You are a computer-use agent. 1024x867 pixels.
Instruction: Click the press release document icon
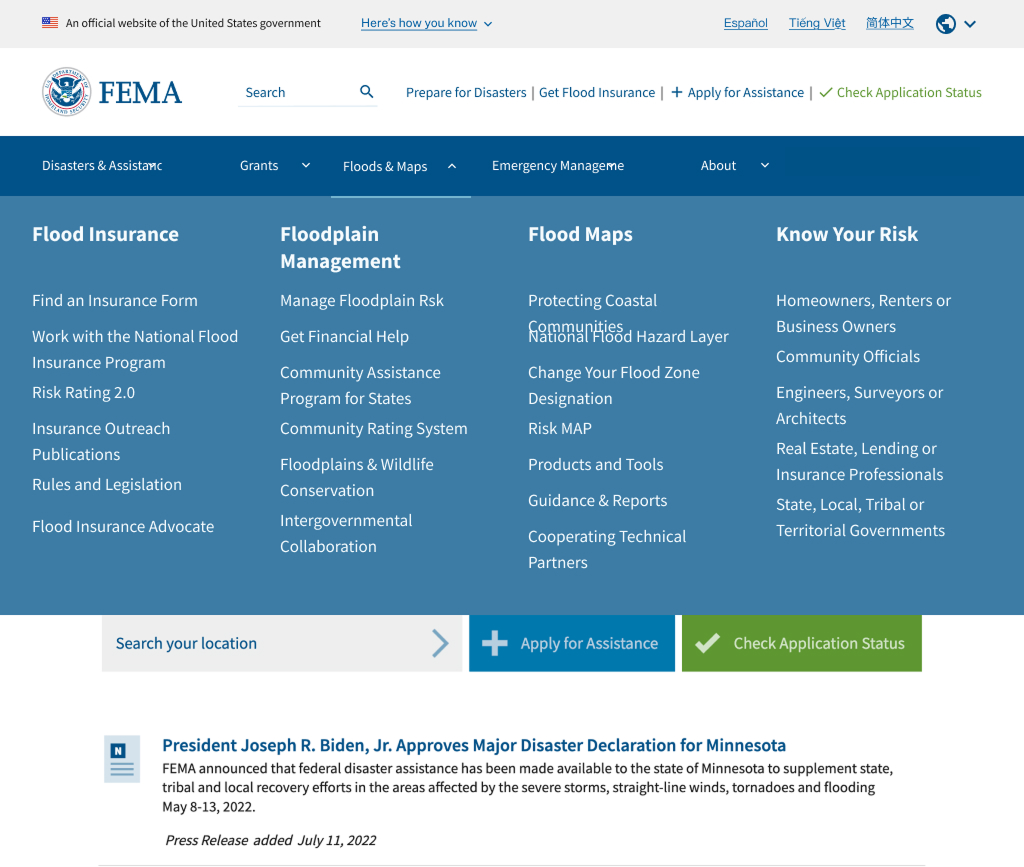122,759
